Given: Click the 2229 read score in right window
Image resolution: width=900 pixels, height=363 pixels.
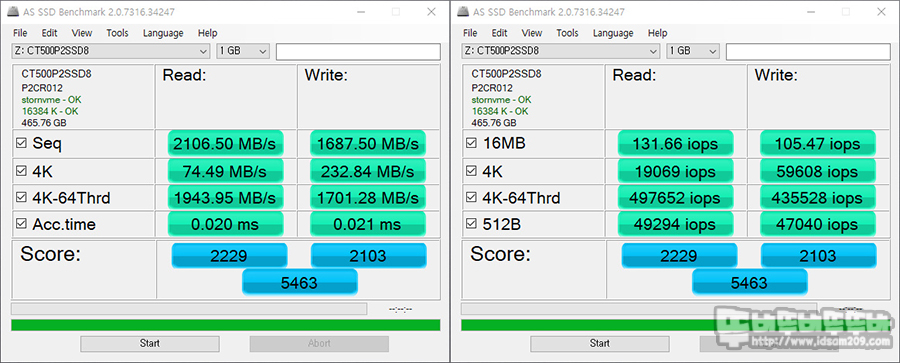Looking at the screenshot, I should point(679,256).
